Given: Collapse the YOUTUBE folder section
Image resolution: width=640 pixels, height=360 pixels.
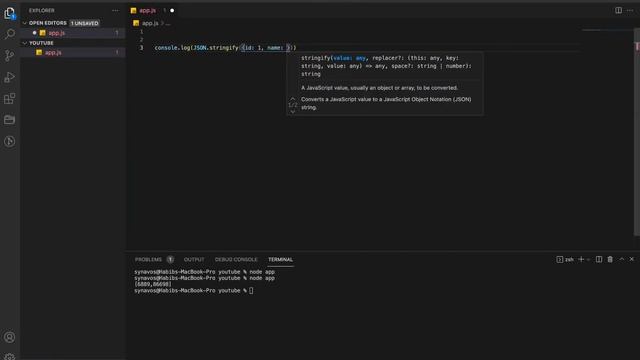Looking at the screenshot, I should (x=24, y=43).
